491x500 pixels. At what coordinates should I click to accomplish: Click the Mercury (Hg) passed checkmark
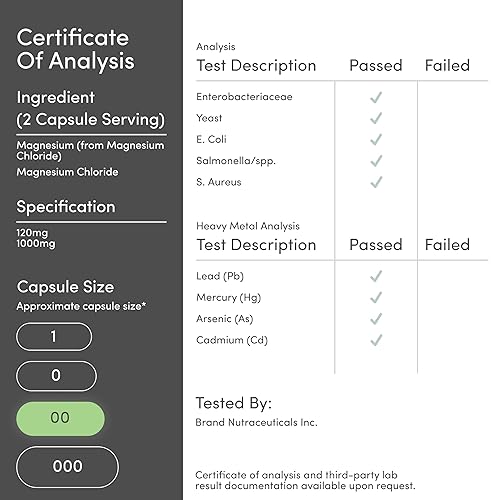(376, 298)
